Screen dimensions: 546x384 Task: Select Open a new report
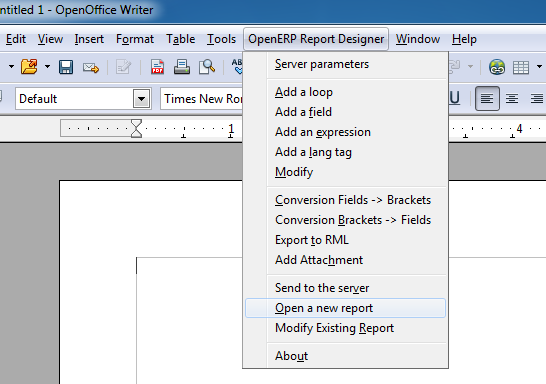coord(345,308)
